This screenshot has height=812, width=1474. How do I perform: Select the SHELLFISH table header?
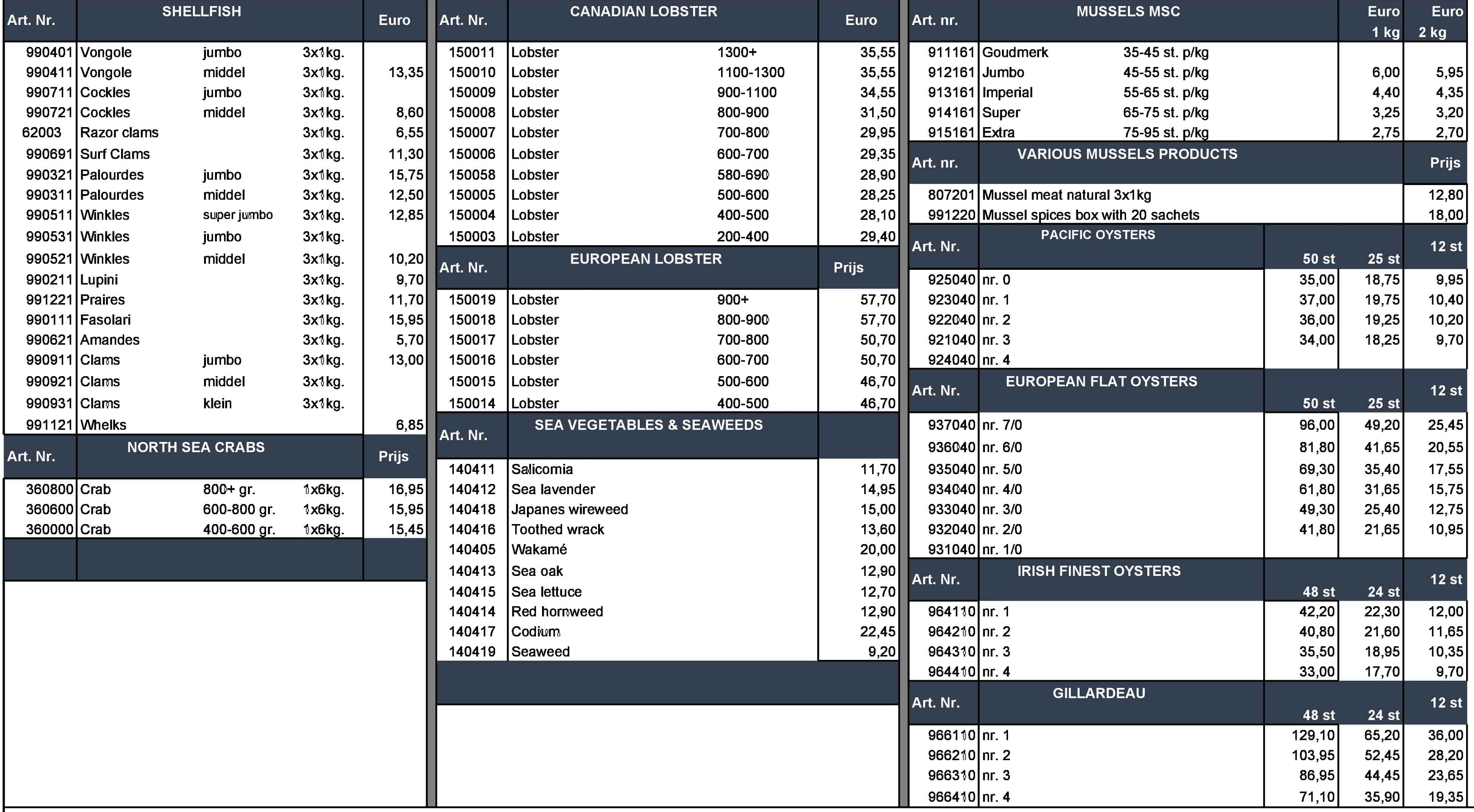pos(201,11)
